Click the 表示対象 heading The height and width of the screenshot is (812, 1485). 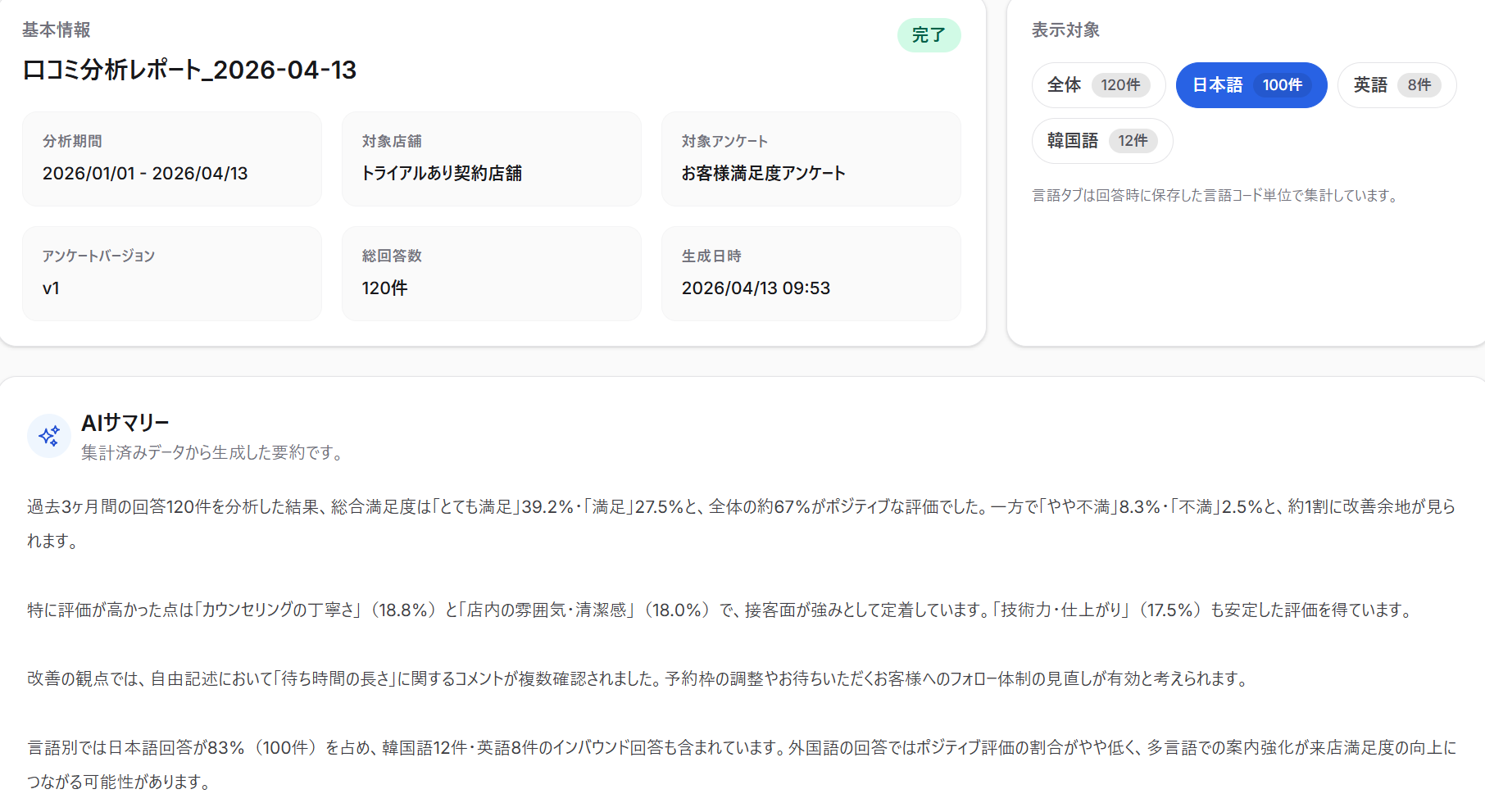1065,30
